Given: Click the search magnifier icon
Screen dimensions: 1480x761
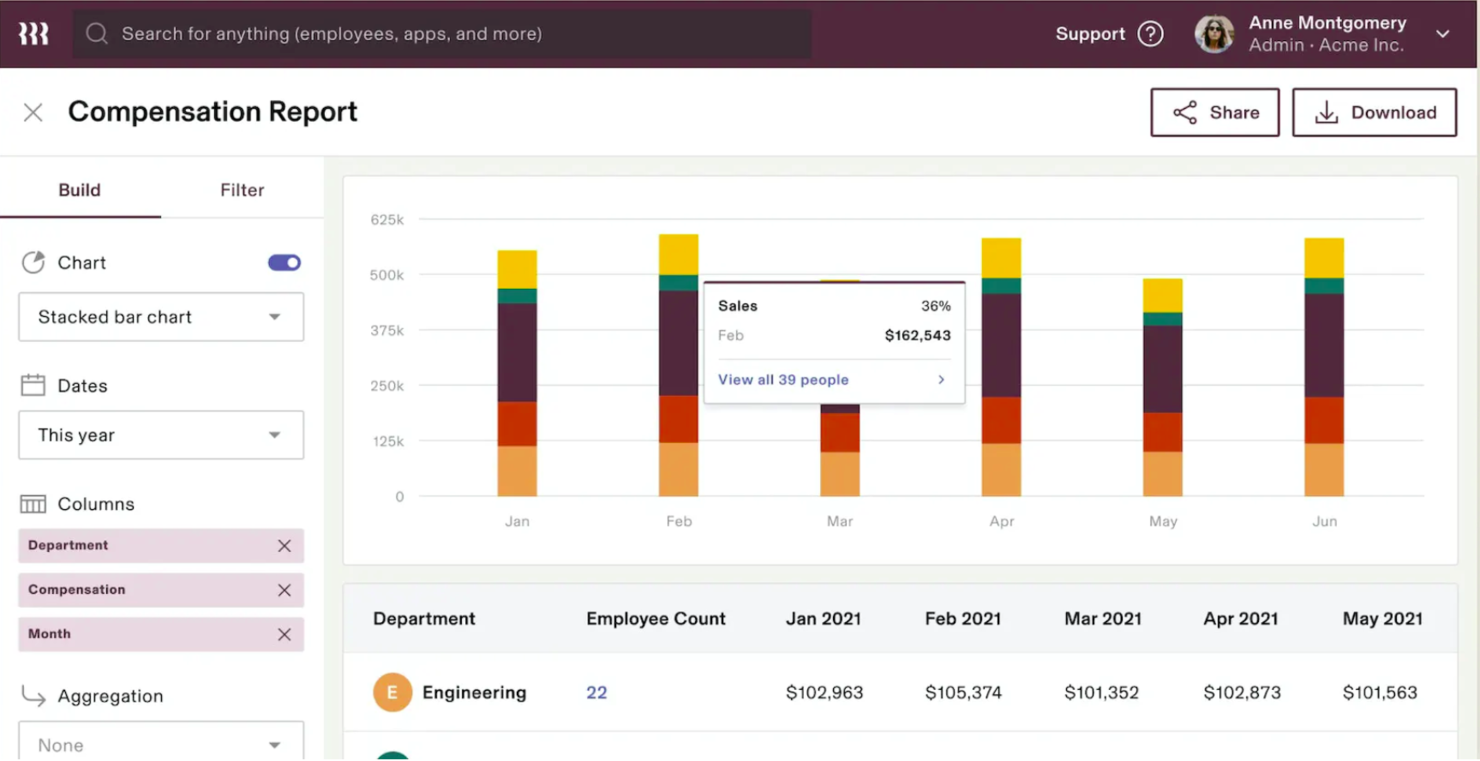Looking at the screenshot, I should click(x=97, y=34).
